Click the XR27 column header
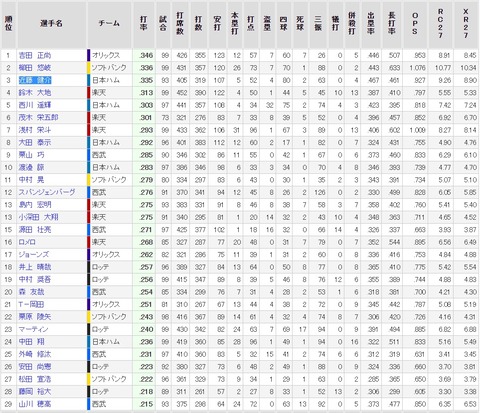Viewport: 480px width, 413px height. pos(466,24)
